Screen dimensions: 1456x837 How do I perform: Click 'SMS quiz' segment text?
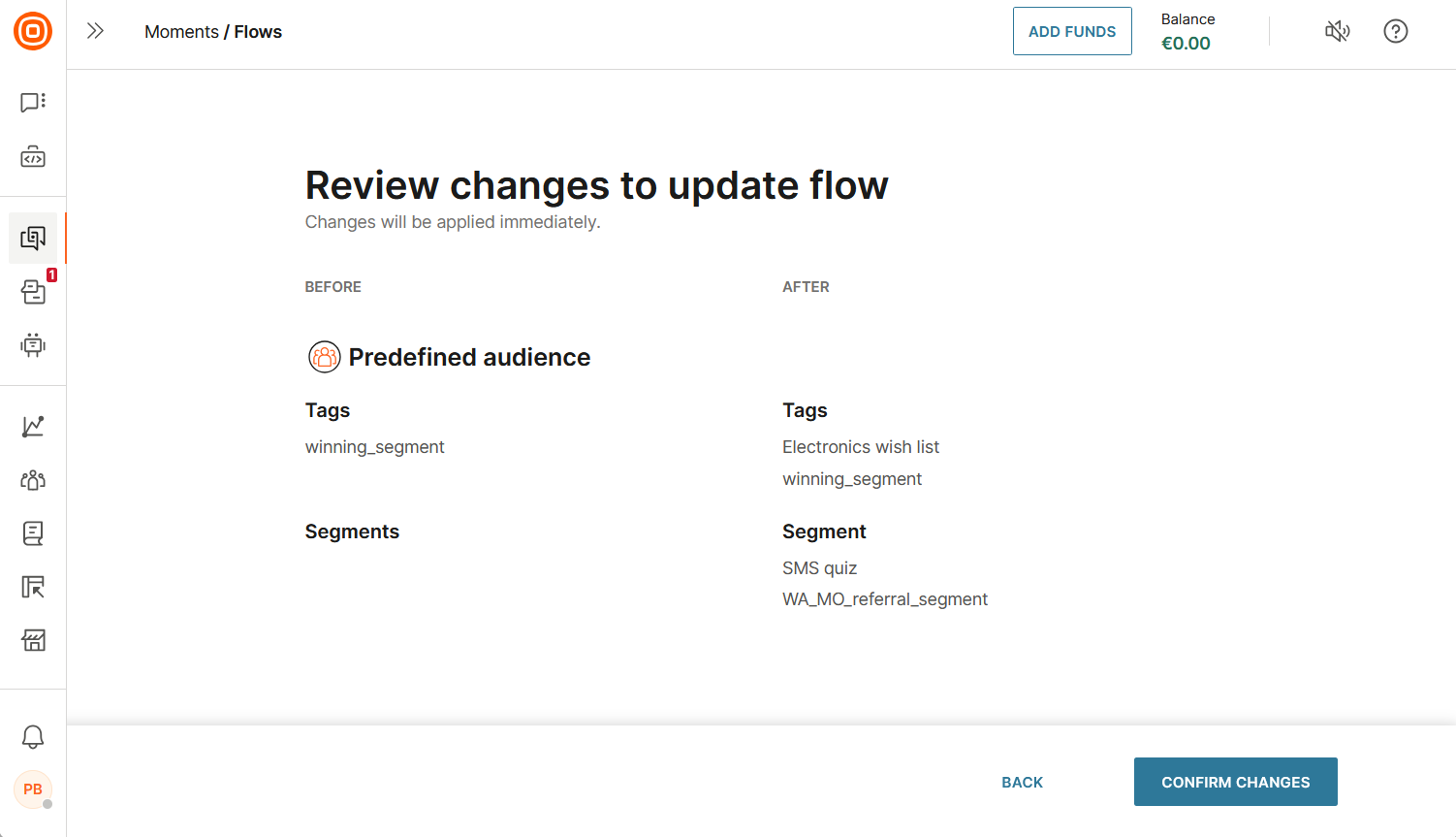pyautogui.click(x=820, y=568)
